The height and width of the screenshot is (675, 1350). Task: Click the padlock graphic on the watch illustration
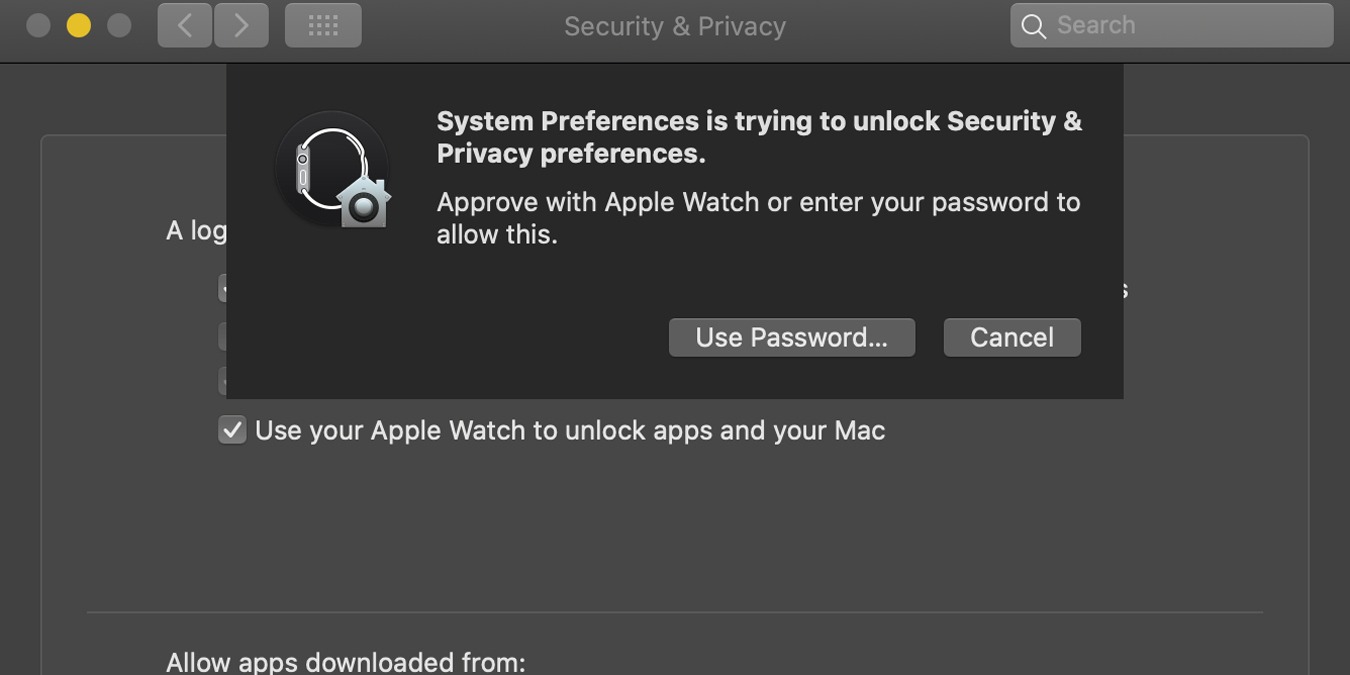(x=364, y=203)
